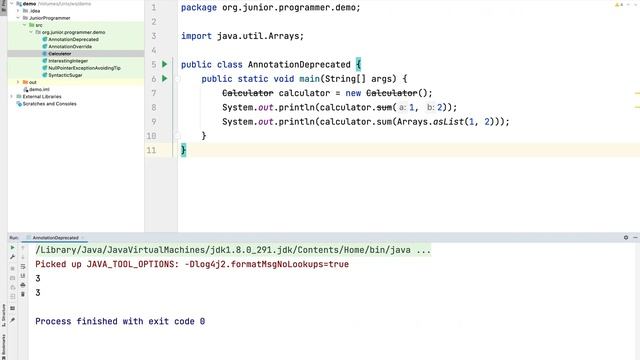Click scroll-to-end console icon
The height and width of the screenshot is (360, 640).
(x=23, y=276)
